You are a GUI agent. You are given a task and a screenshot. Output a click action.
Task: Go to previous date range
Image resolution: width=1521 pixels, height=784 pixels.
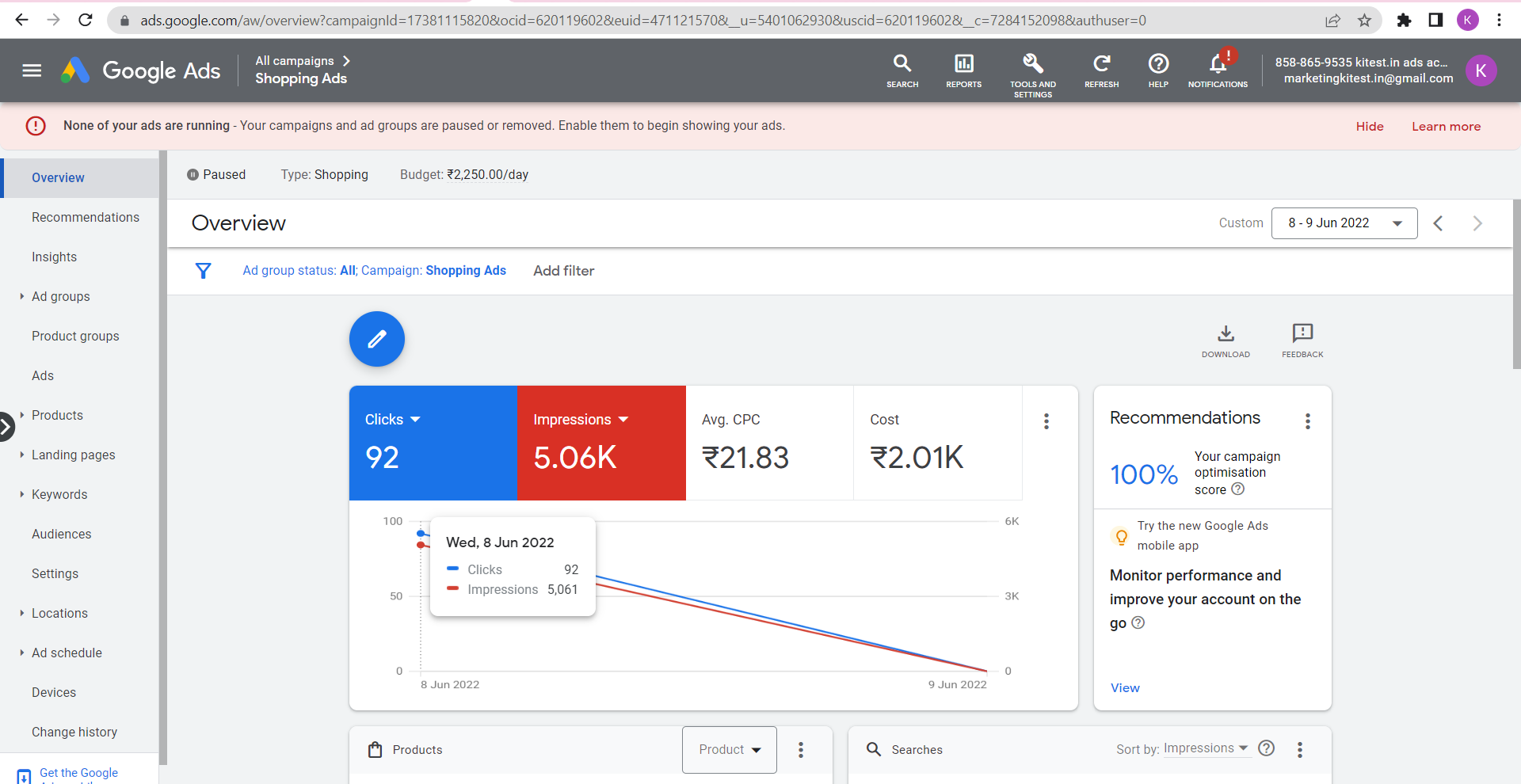tap(1438, 223)
